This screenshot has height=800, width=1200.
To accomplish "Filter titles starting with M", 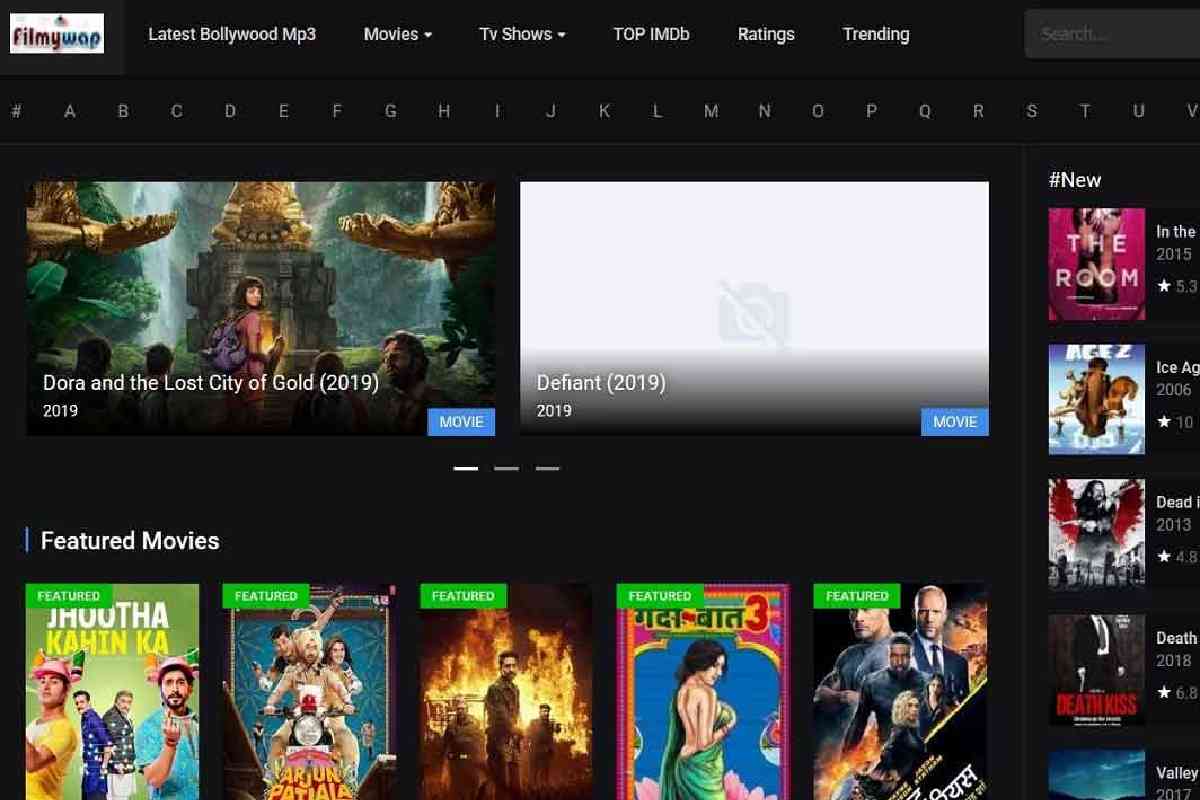I will click(711, 111).
